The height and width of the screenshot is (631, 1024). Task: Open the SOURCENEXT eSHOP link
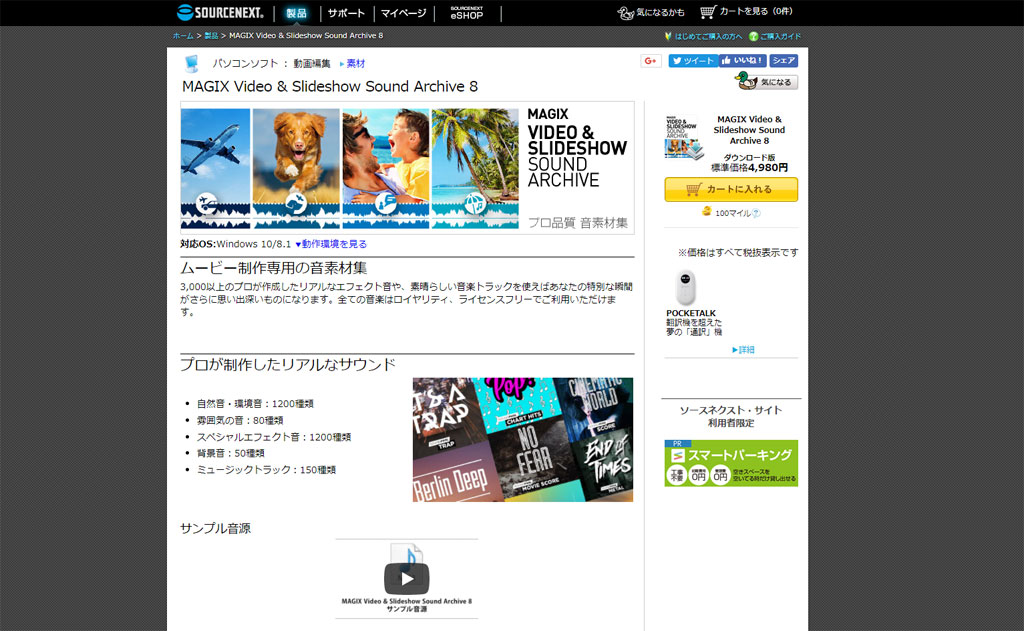(x=466, y=13)
